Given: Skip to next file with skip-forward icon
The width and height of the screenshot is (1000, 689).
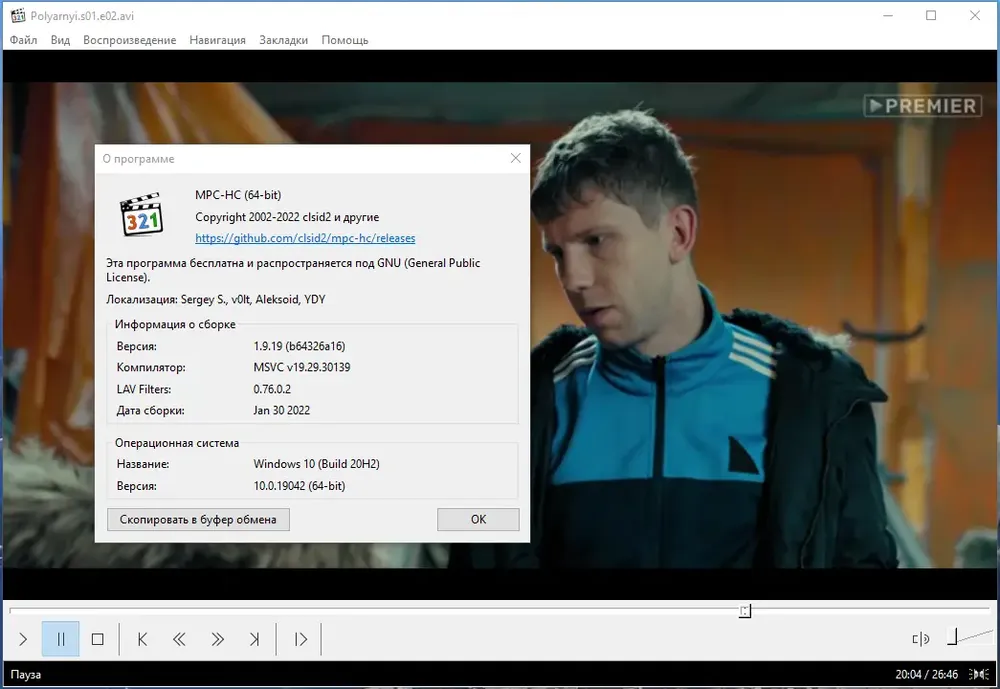Looking at the screenshot, I should tap(254, 639).
